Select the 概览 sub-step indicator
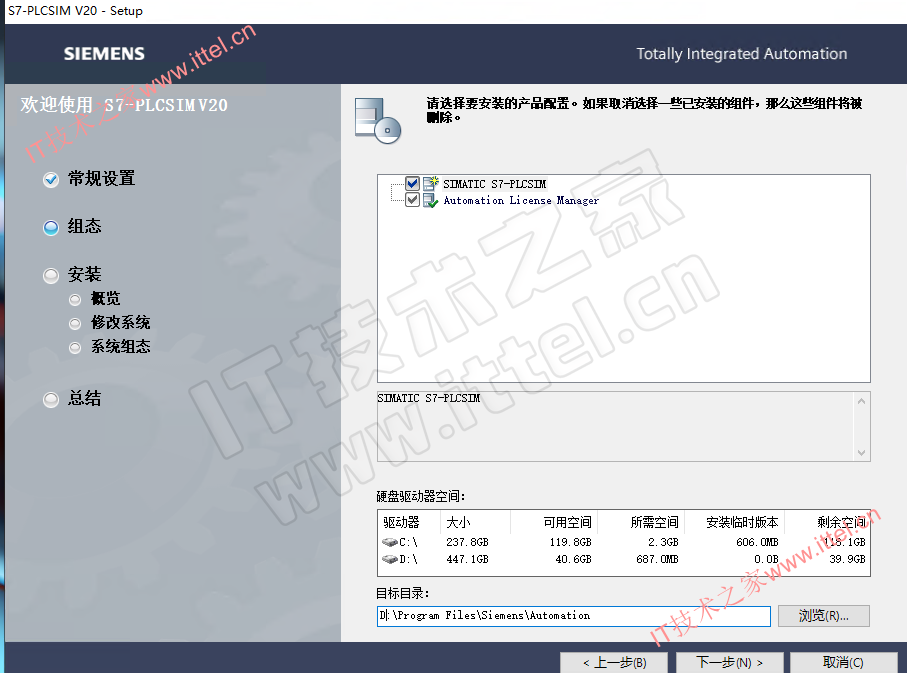 (x=75, y=299)
